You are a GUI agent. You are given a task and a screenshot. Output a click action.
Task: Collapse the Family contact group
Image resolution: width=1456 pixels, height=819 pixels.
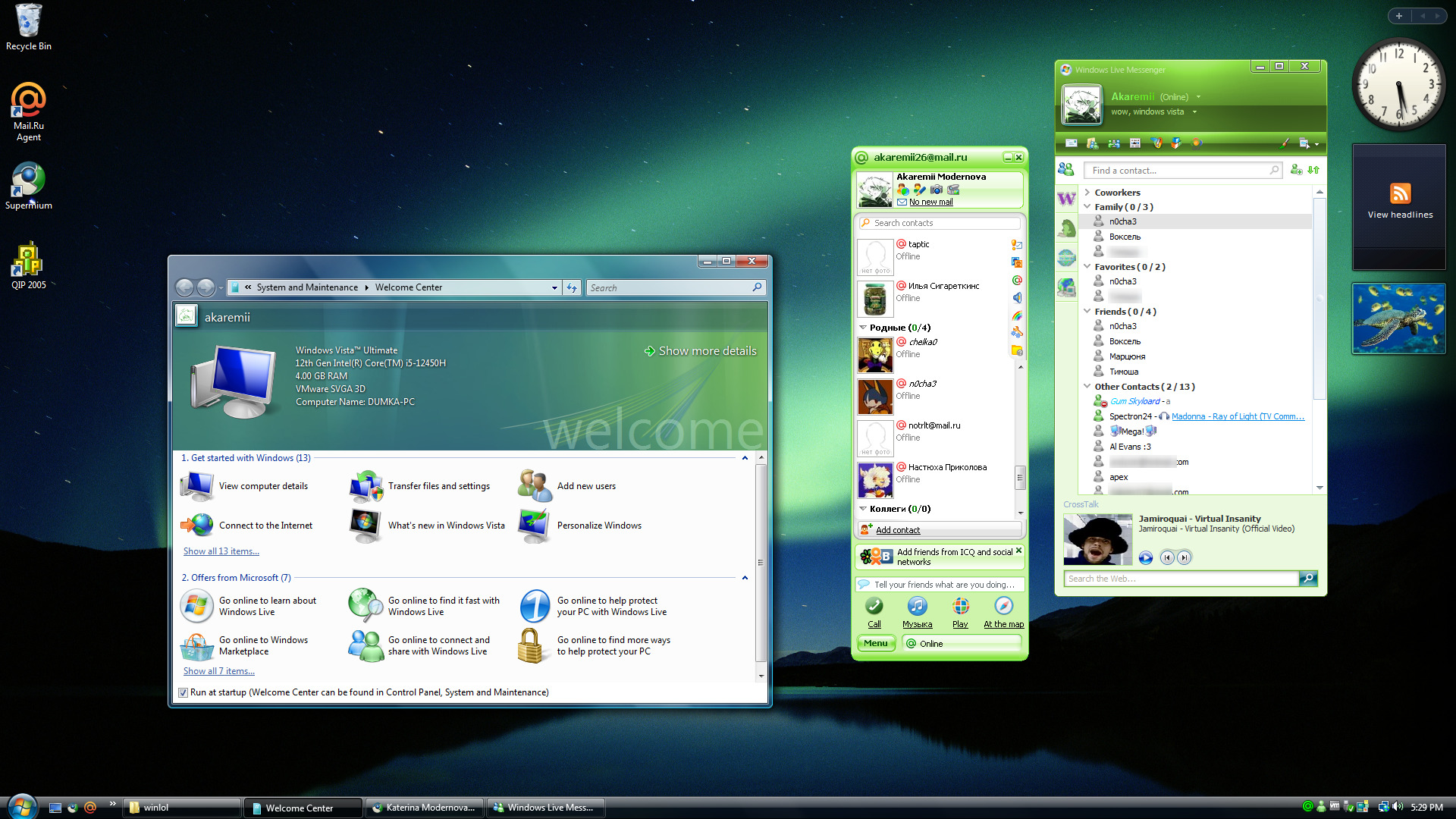[x=1087, y=206]
